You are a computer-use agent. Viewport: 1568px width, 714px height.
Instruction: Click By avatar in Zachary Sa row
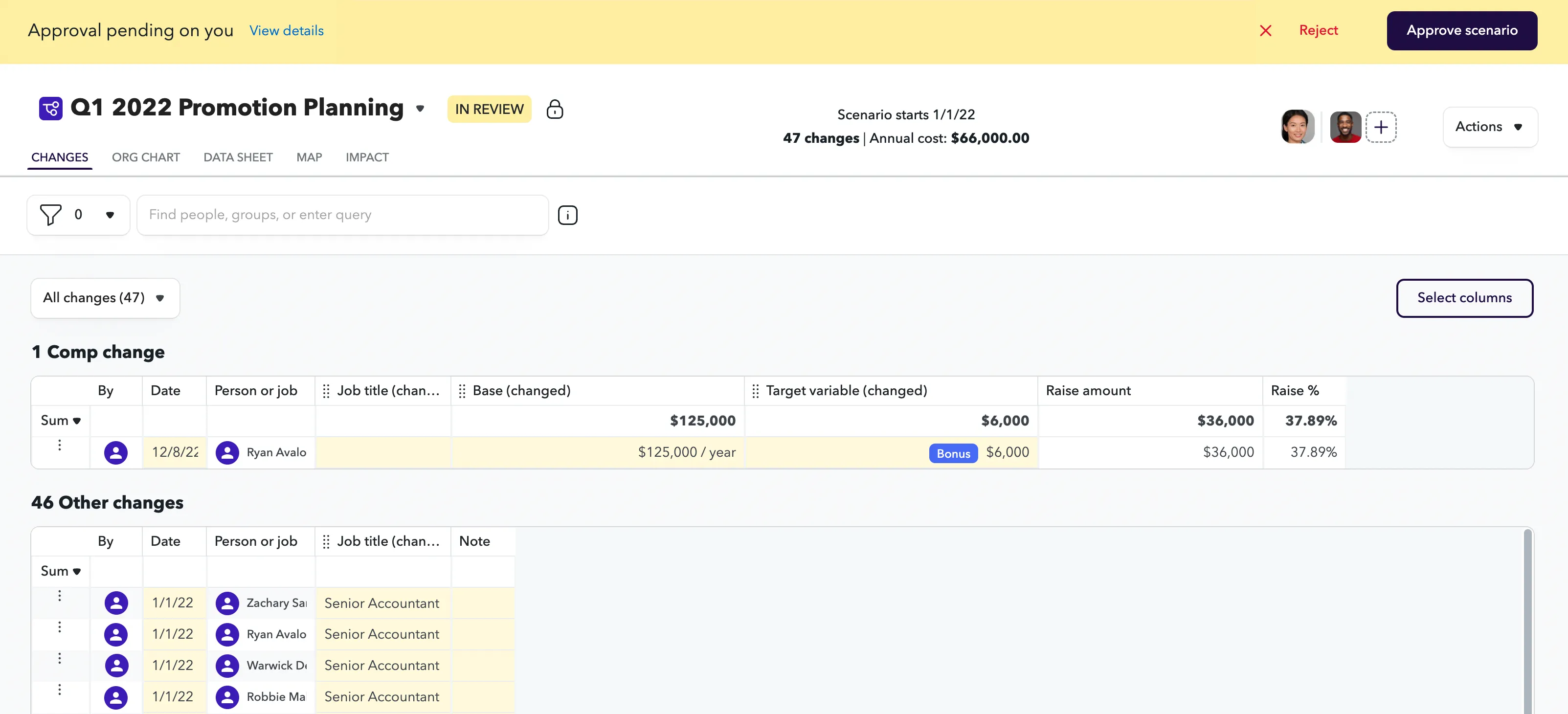(115, 602)
